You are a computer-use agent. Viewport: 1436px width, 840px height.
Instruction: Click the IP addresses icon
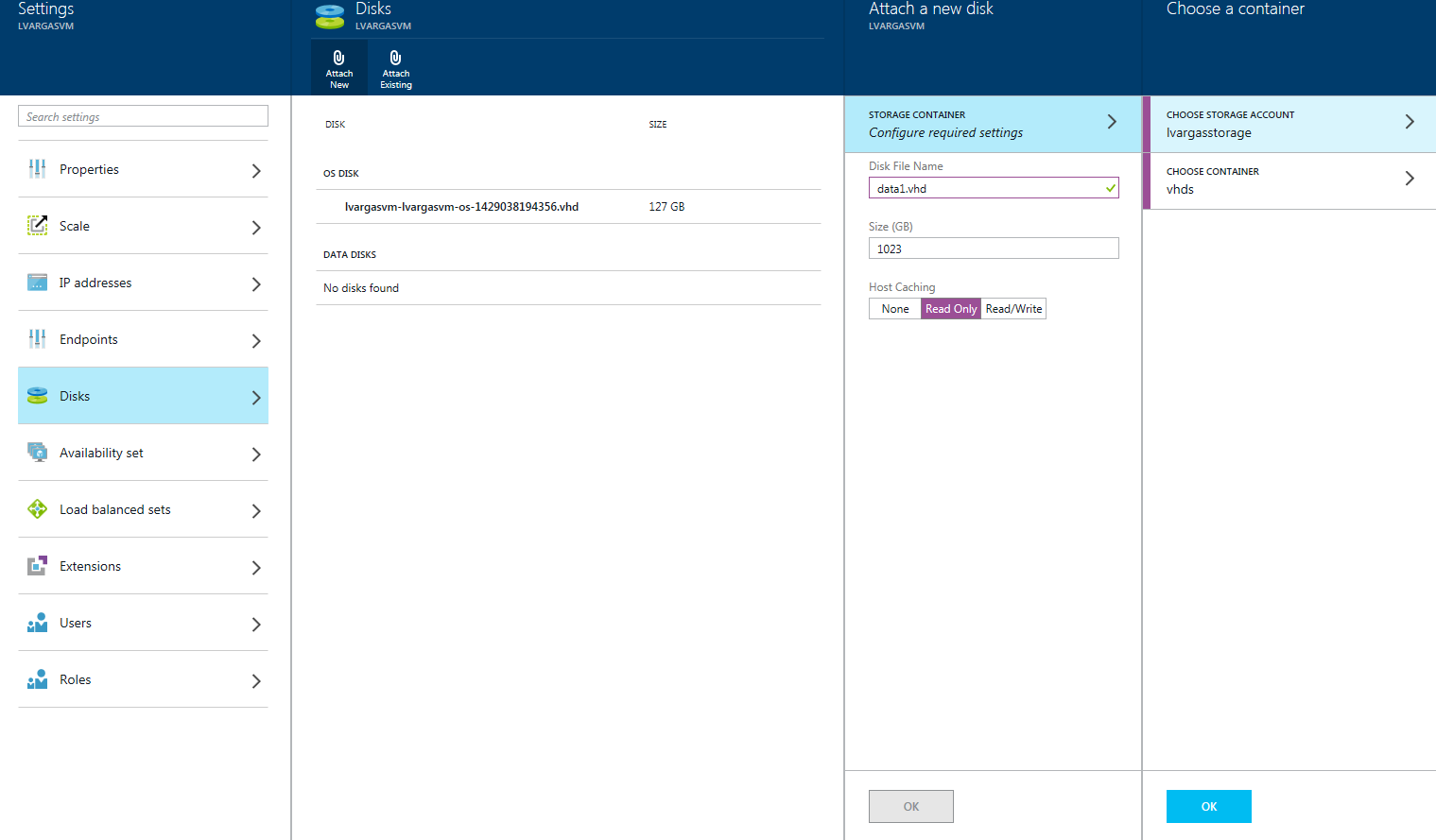click(37, 283)
